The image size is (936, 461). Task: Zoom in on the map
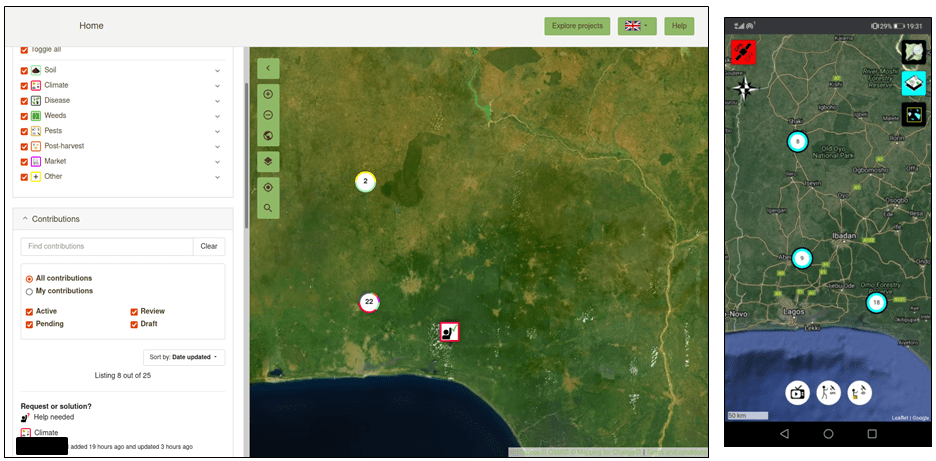click(x=268, y=94)
